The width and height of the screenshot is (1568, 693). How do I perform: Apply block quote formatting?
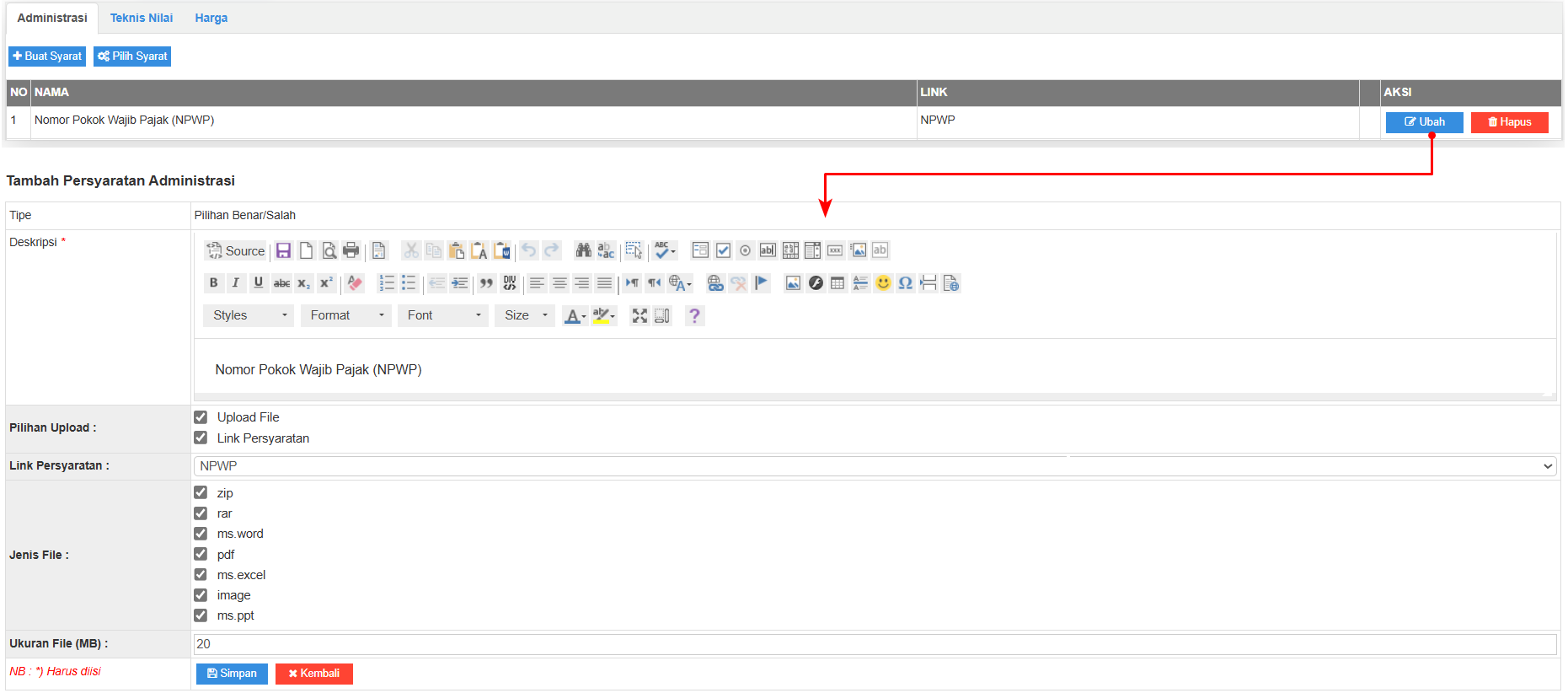[x=486, y=283]
